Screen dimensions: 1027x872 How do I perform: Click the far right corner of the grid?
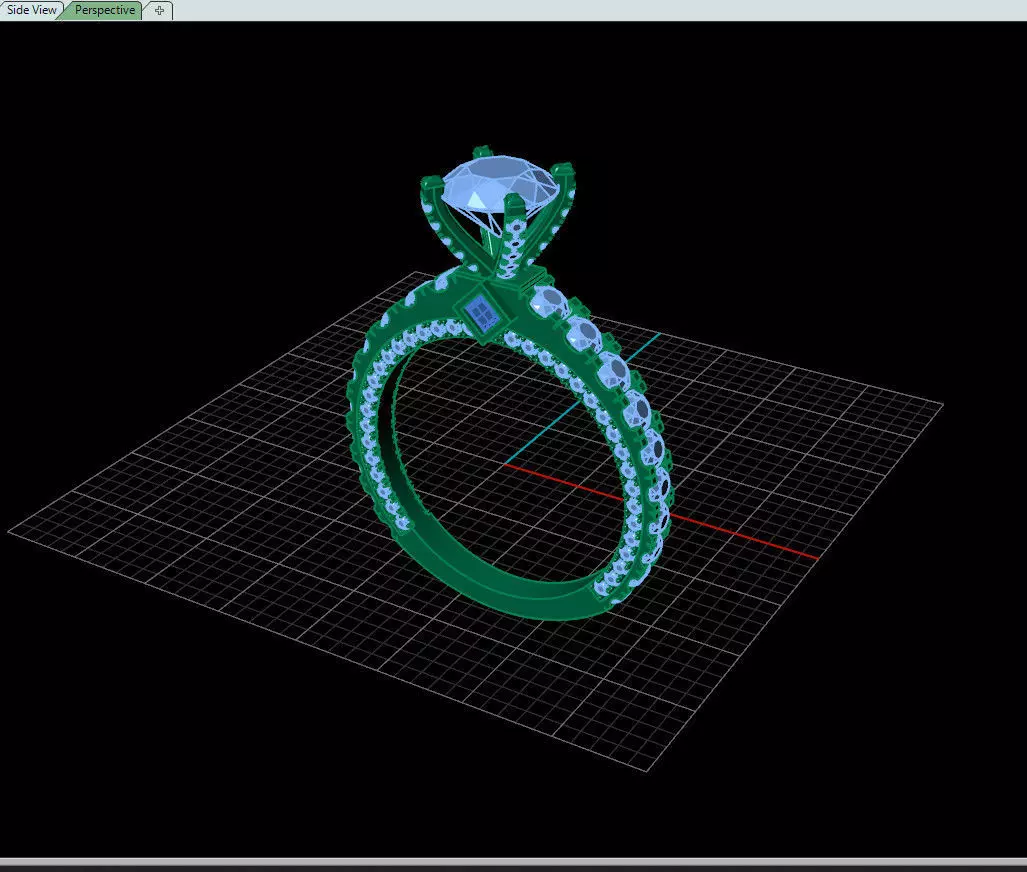tap(943, 404)
